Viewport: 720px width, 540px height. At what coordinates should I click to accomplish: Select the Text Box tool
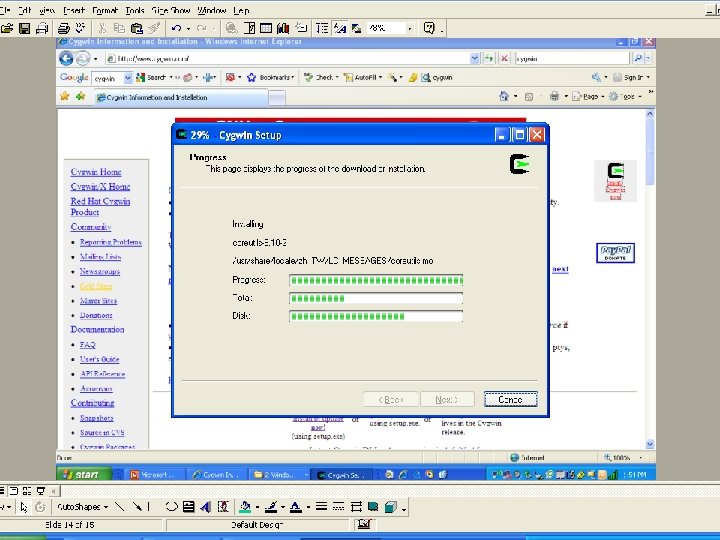click(188, 507)
